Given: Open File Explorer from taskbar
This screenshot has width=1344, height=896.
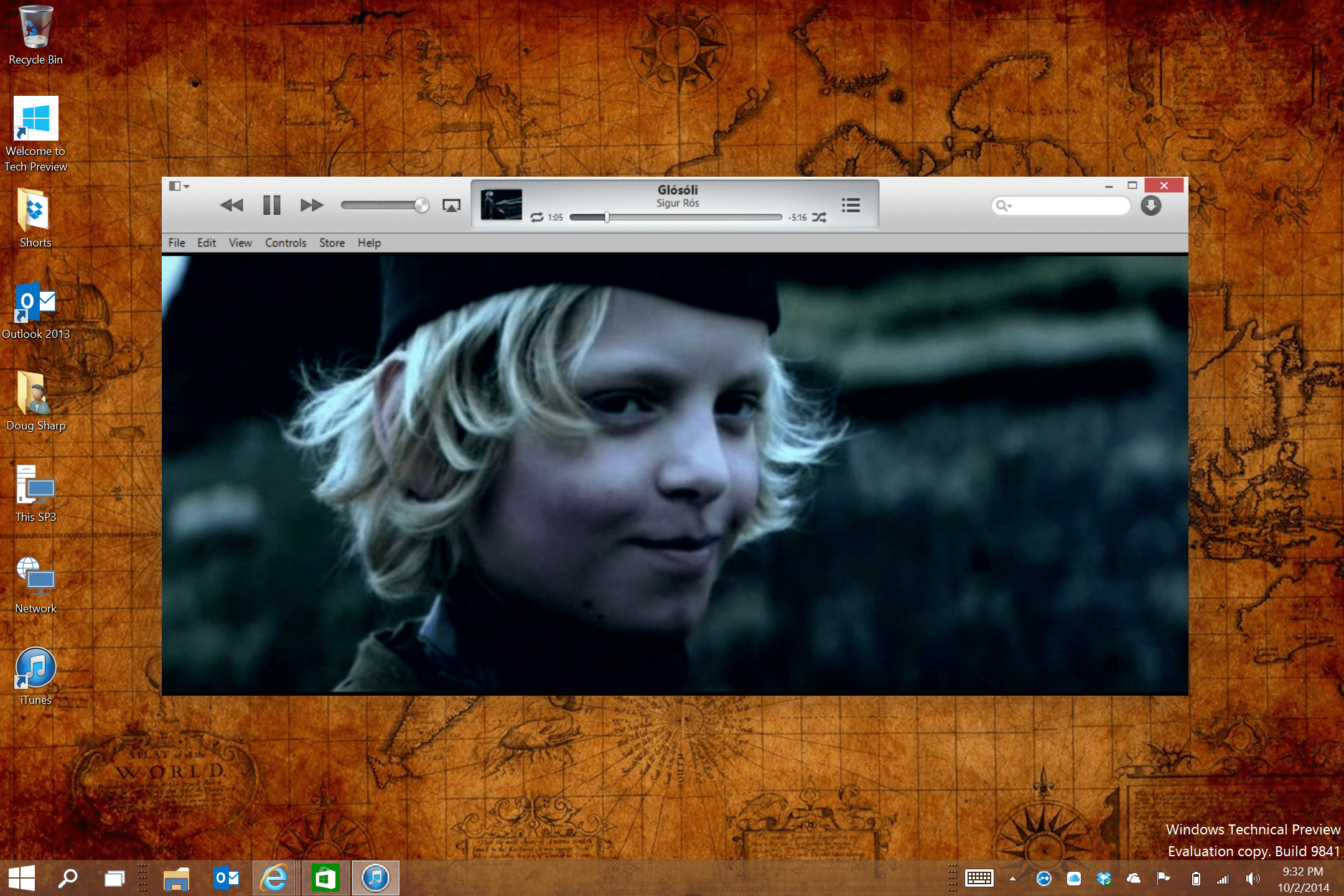Looking at the screenshot, I should [x=176, y=878].
